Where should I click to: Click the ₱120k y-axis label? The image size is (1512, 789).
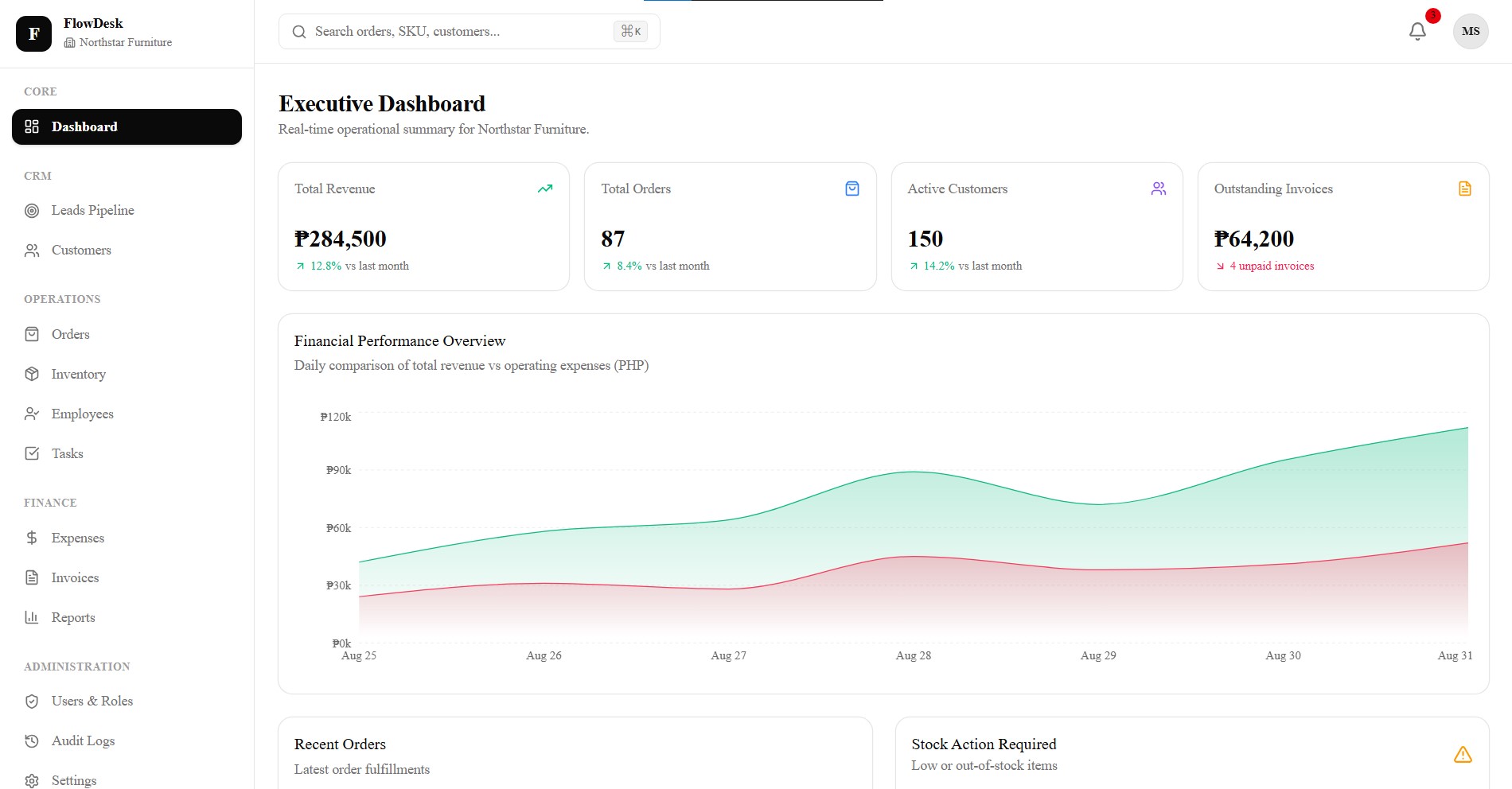(336, 417)
